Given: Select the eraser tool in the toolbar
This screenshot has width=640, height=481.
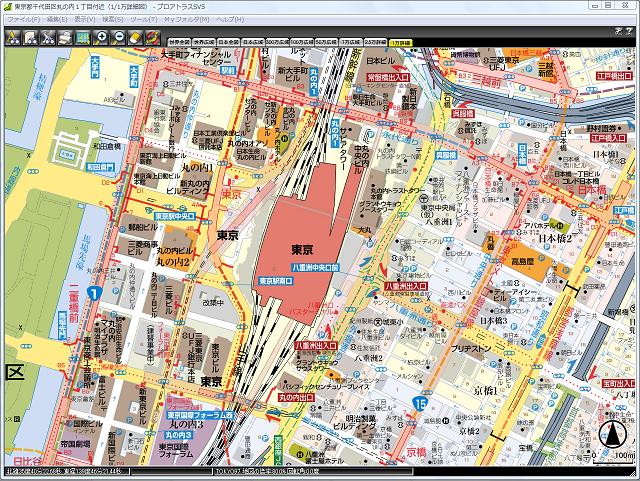Looking at the screenshot, I should click(x=136, y=38).
